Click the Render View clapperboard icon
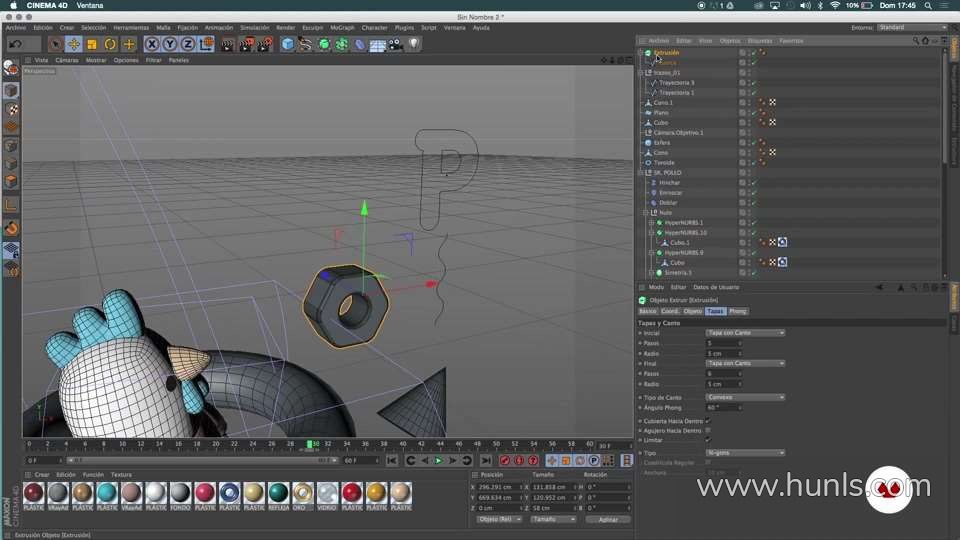The height and width of the screenshot is (540, 960). pos(228,44)
